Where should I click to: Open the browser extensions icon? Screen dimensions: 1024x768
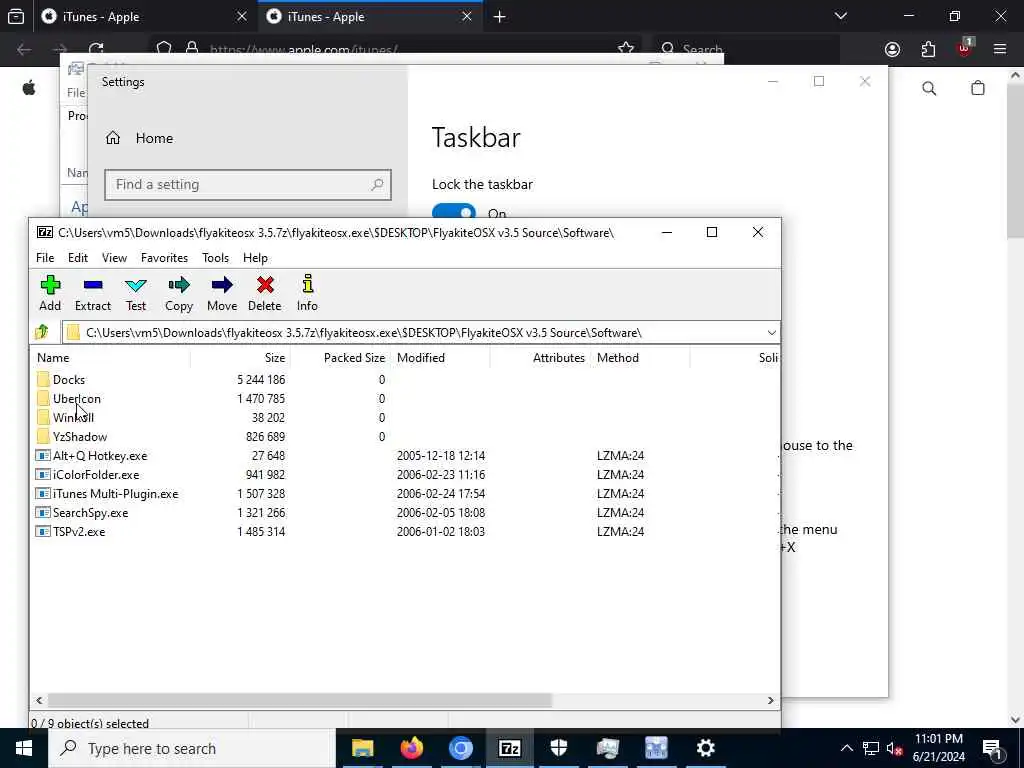[x=928, y=50]
